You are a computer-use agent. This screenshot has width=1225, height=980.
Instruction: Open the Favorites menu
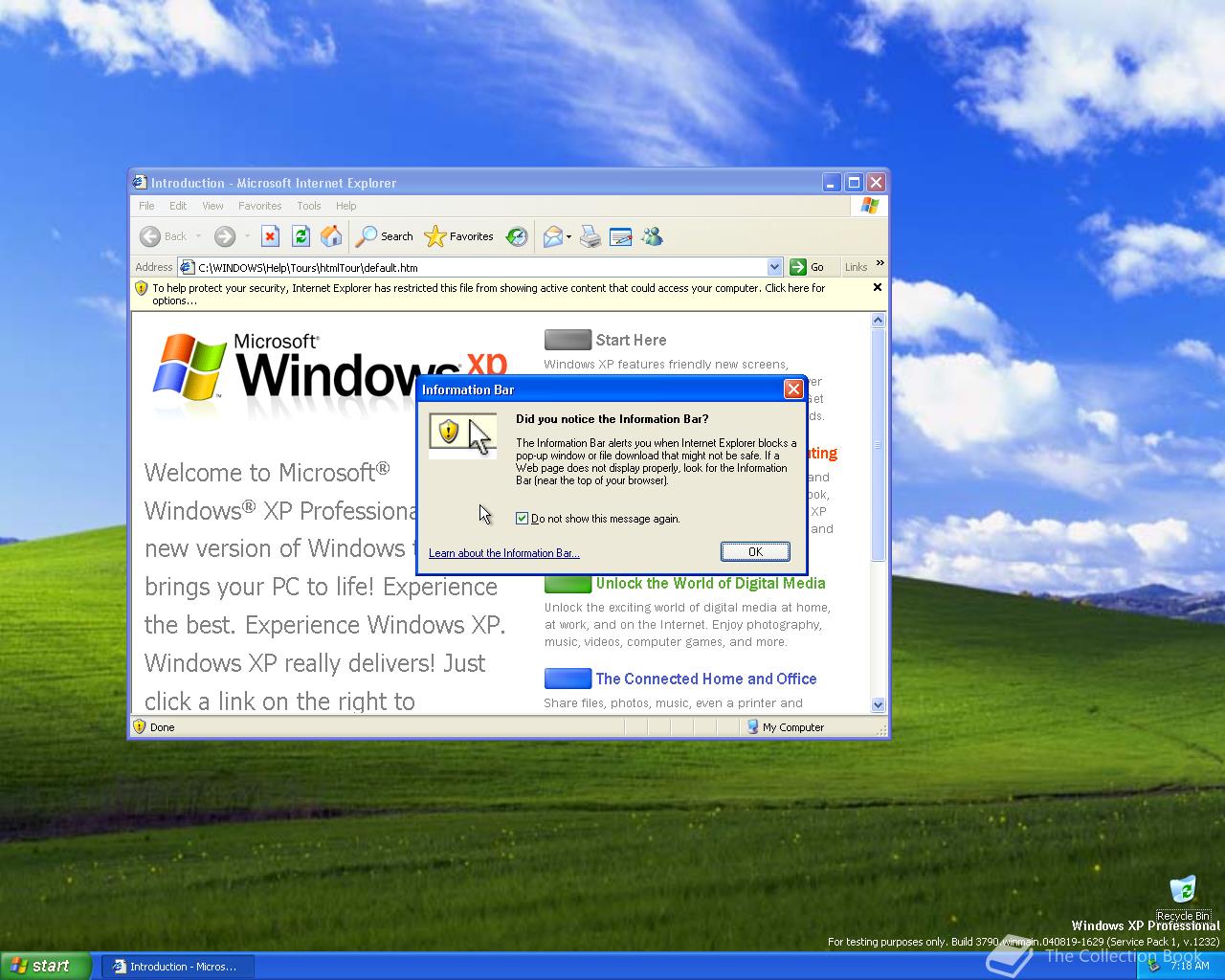(x=259, y=206)
